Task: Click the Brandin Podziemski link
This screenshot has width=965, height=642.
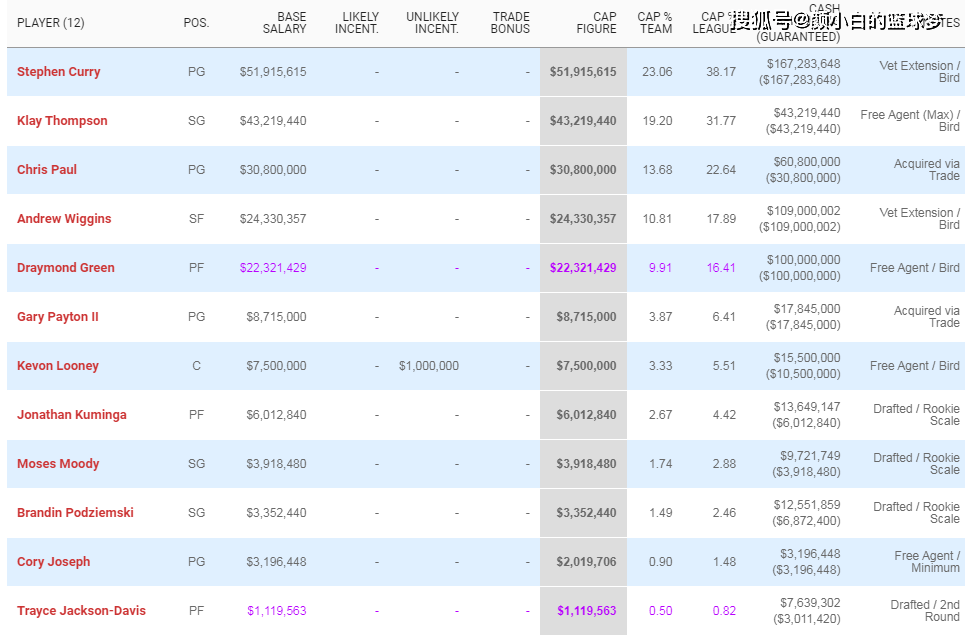Action: (x=75, y=512)
